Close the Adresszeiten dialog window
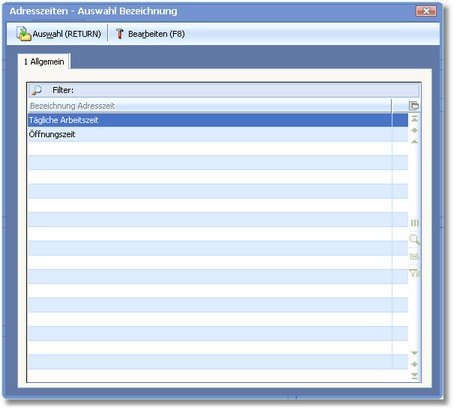 tap(426, 11)
